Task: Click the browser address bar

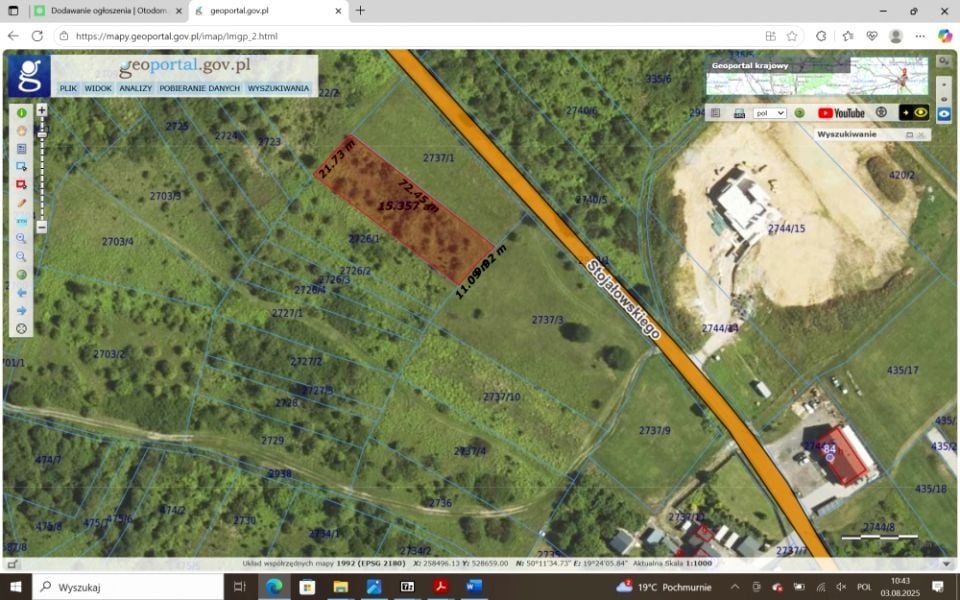Action: point(407,36)
